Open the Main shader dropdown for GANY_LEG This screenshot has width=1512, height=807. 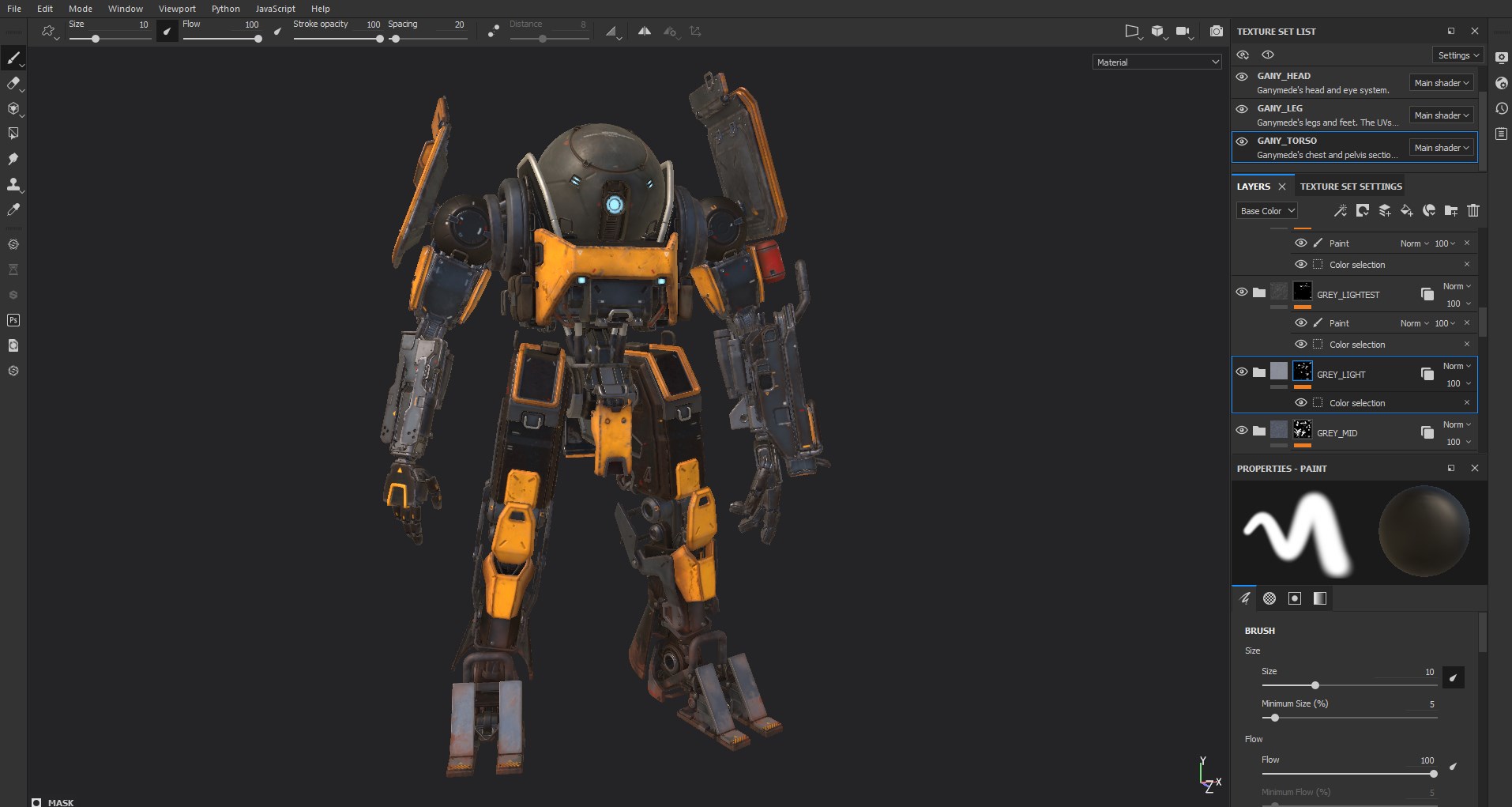(1441, 115)
